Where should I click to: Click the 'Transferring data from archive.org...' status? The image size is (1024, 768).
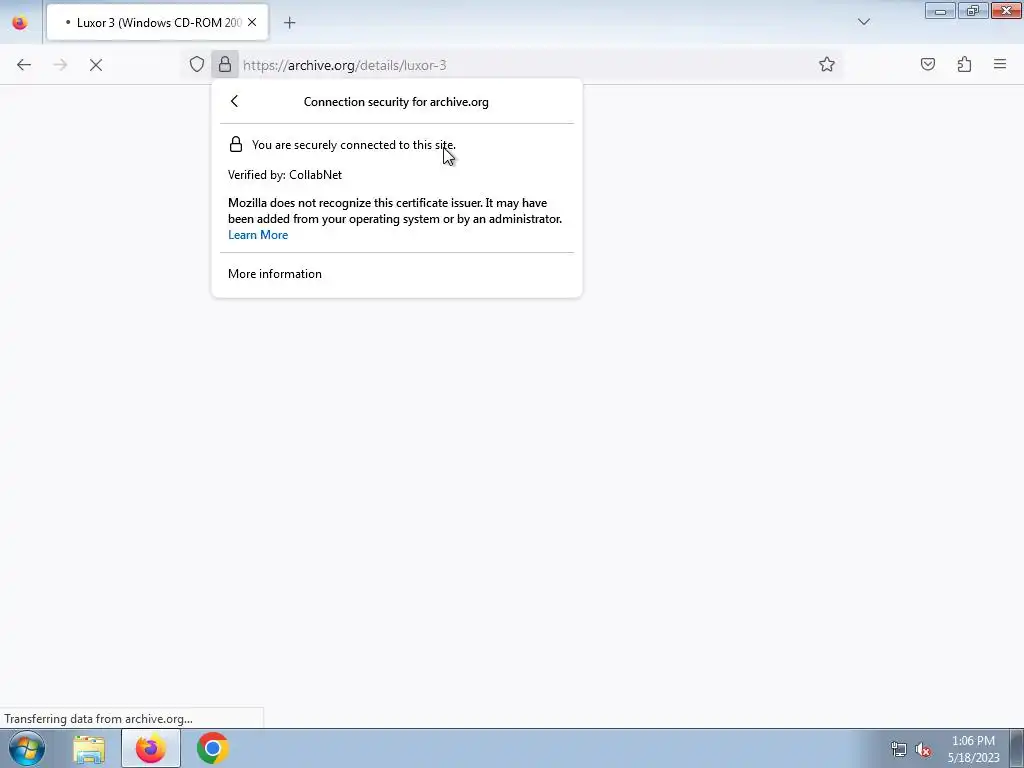tap(99, 719)
